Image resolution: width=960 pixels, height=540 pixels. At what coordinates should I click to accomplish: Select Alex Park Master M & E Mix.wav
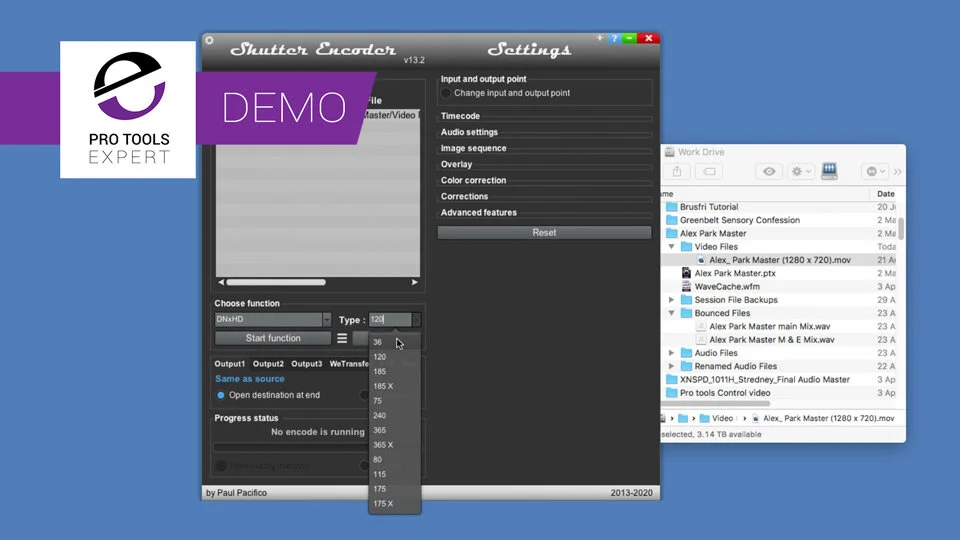click(x=771, y=340)
